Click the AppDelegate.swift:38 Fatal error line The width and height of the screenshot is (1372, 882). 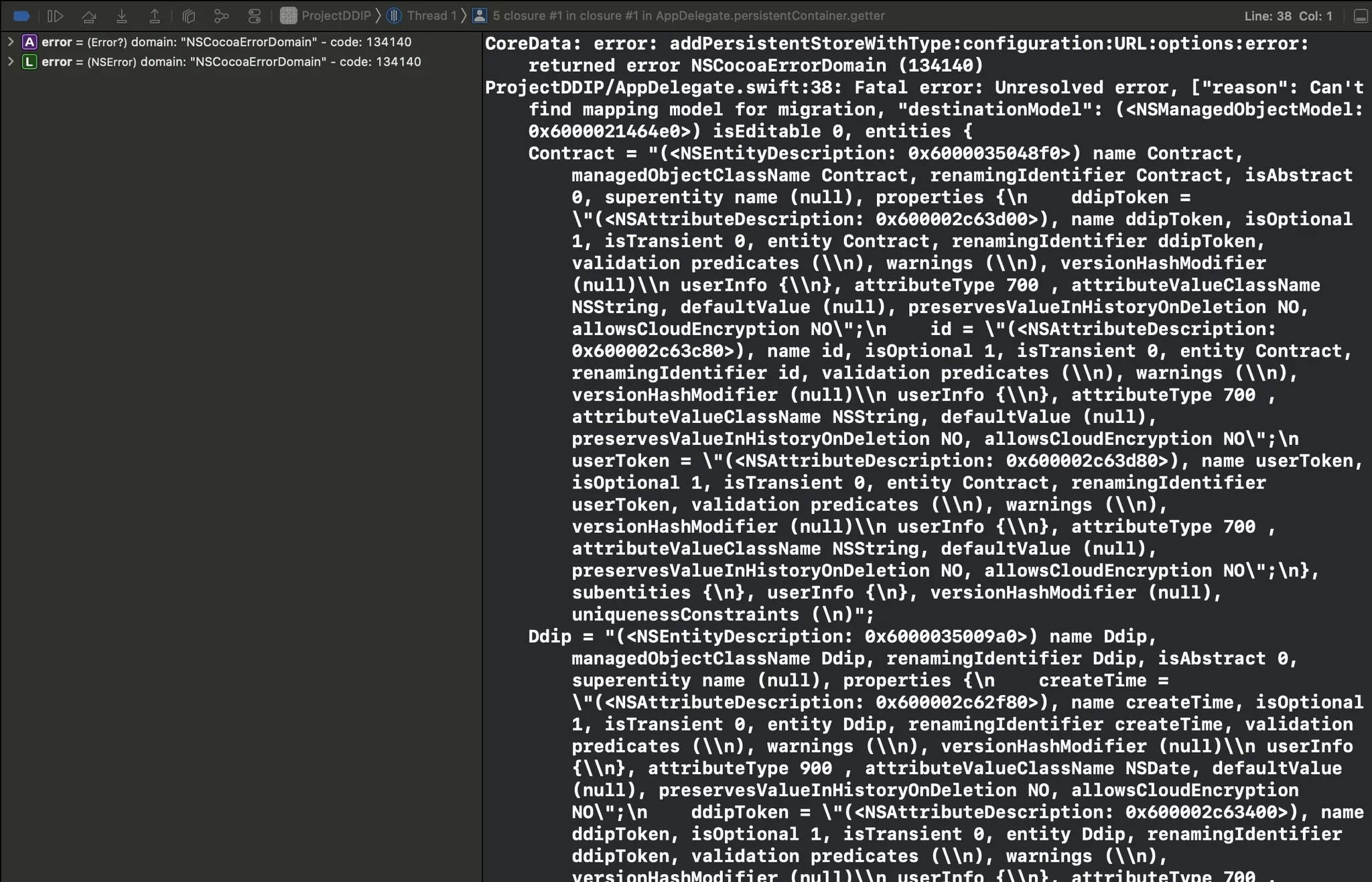pyautogui.click(x=737, y=88)
